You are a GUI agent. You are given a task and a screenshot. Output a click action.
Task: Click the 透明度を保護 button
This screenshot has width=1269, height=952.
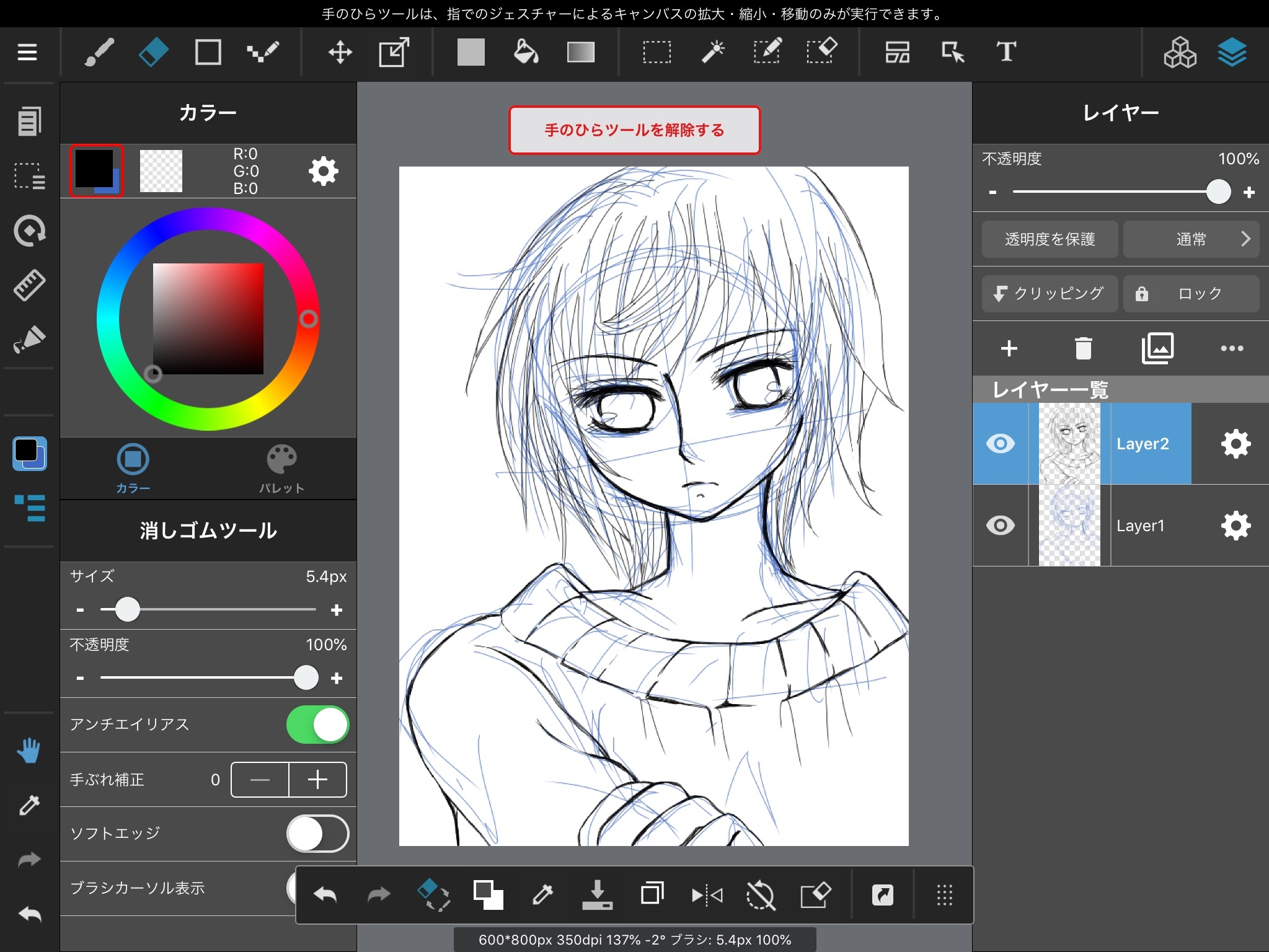coord(1050,239)
